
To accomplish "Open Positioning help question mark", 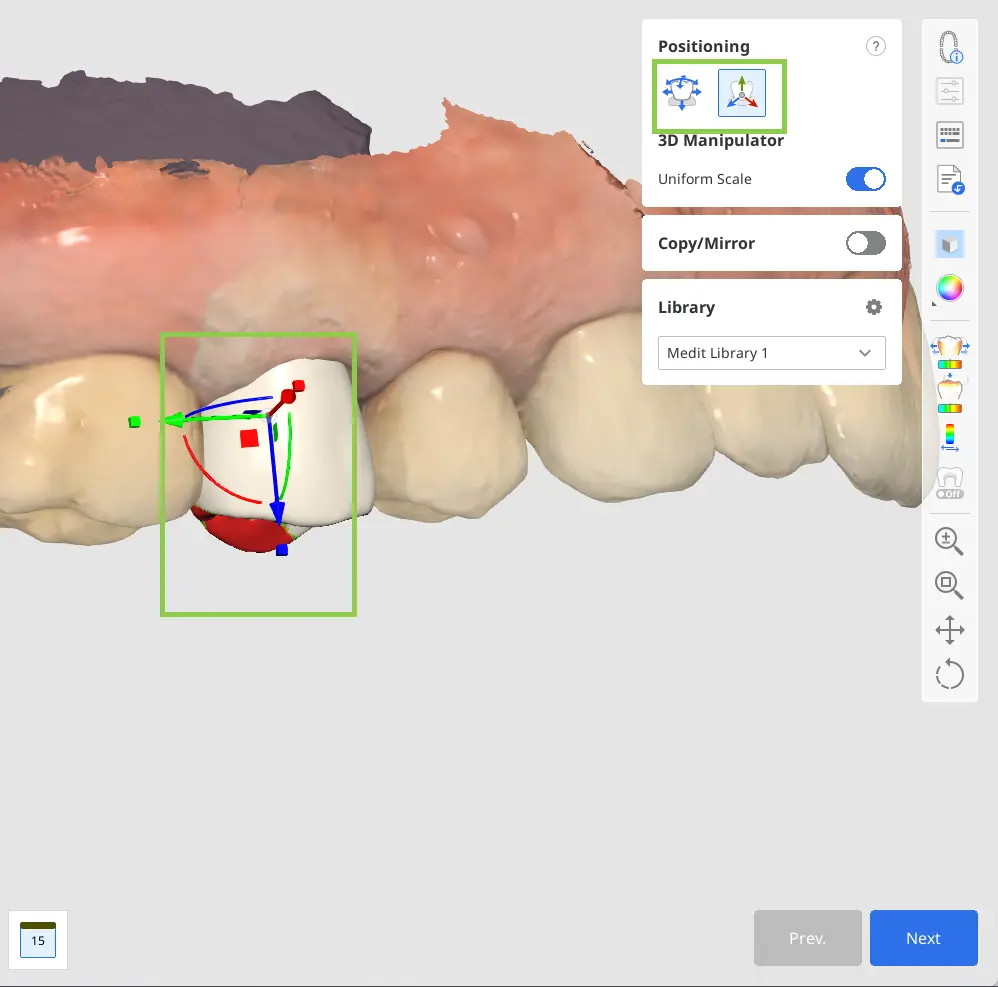I will (876, 46).
